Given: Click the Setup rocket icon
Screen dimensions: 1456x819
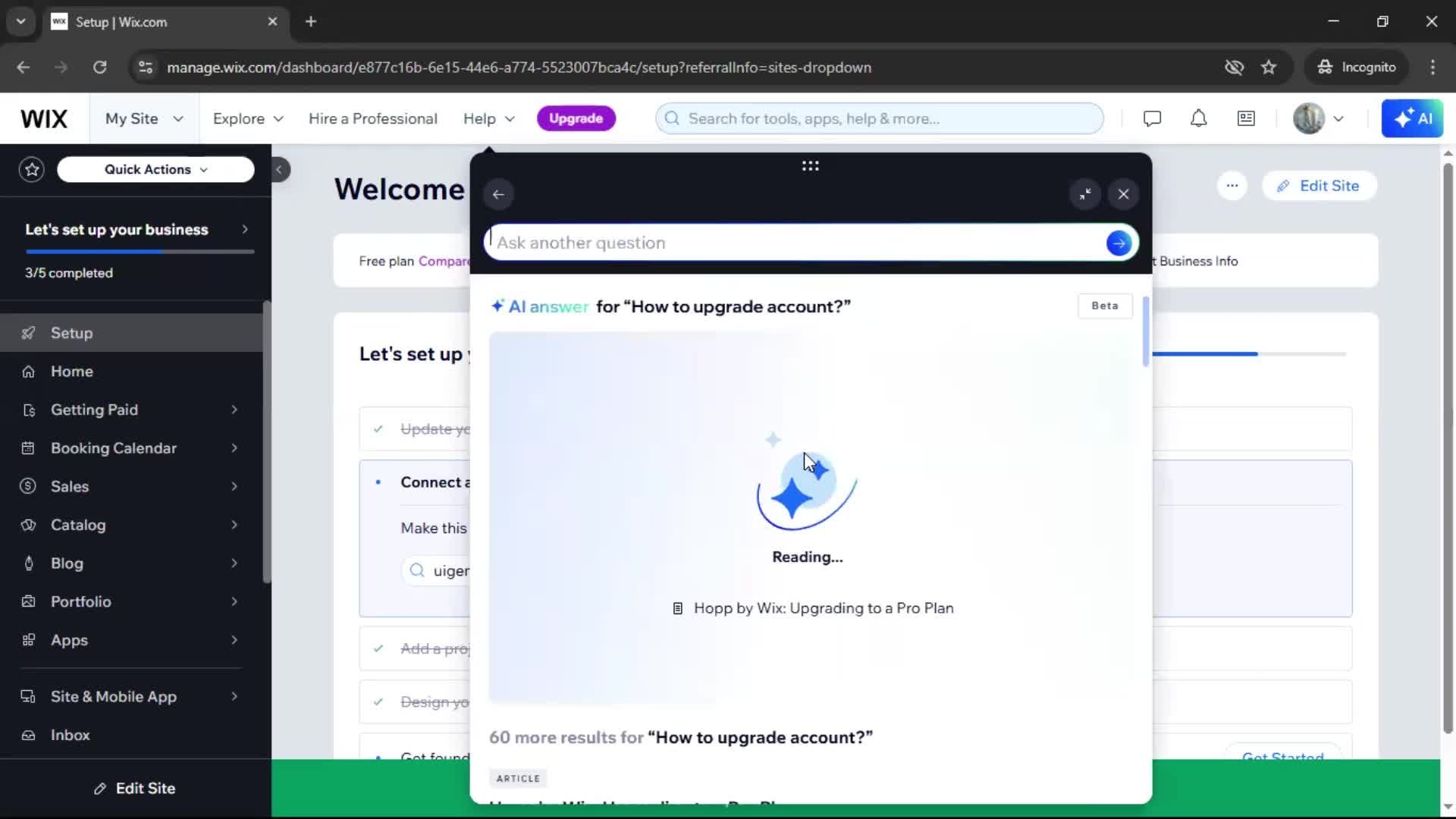Looking at the screenshot, I should pyautogui.click(x=28, y=333).
